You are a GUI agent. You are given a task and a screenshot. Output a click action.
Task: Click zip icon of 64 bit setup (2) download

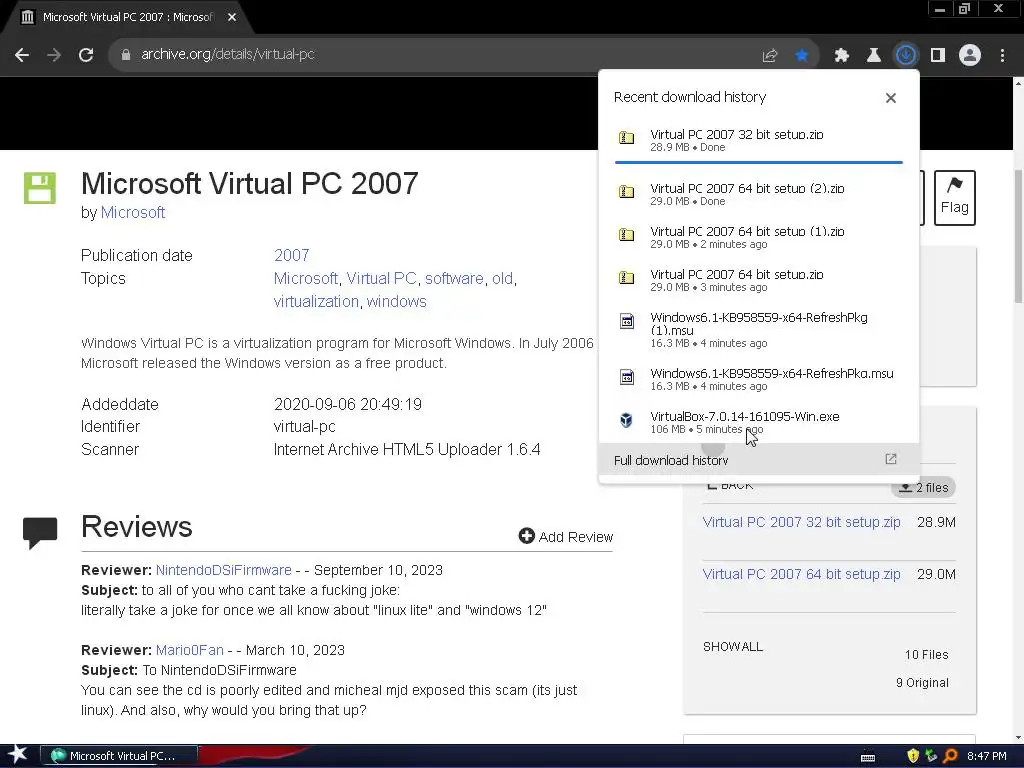point(626,192)
